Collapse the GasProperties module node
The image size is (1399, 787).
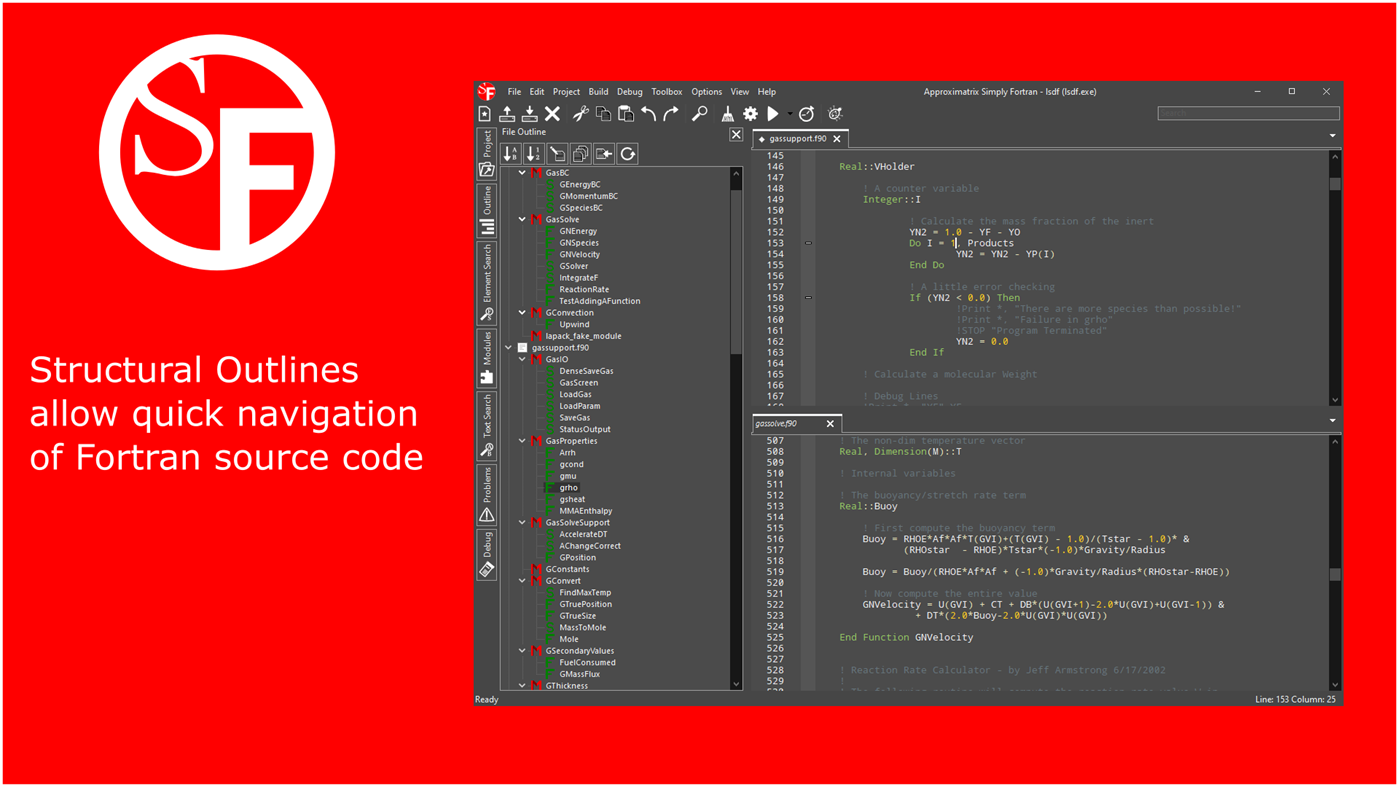coord(522,441)
